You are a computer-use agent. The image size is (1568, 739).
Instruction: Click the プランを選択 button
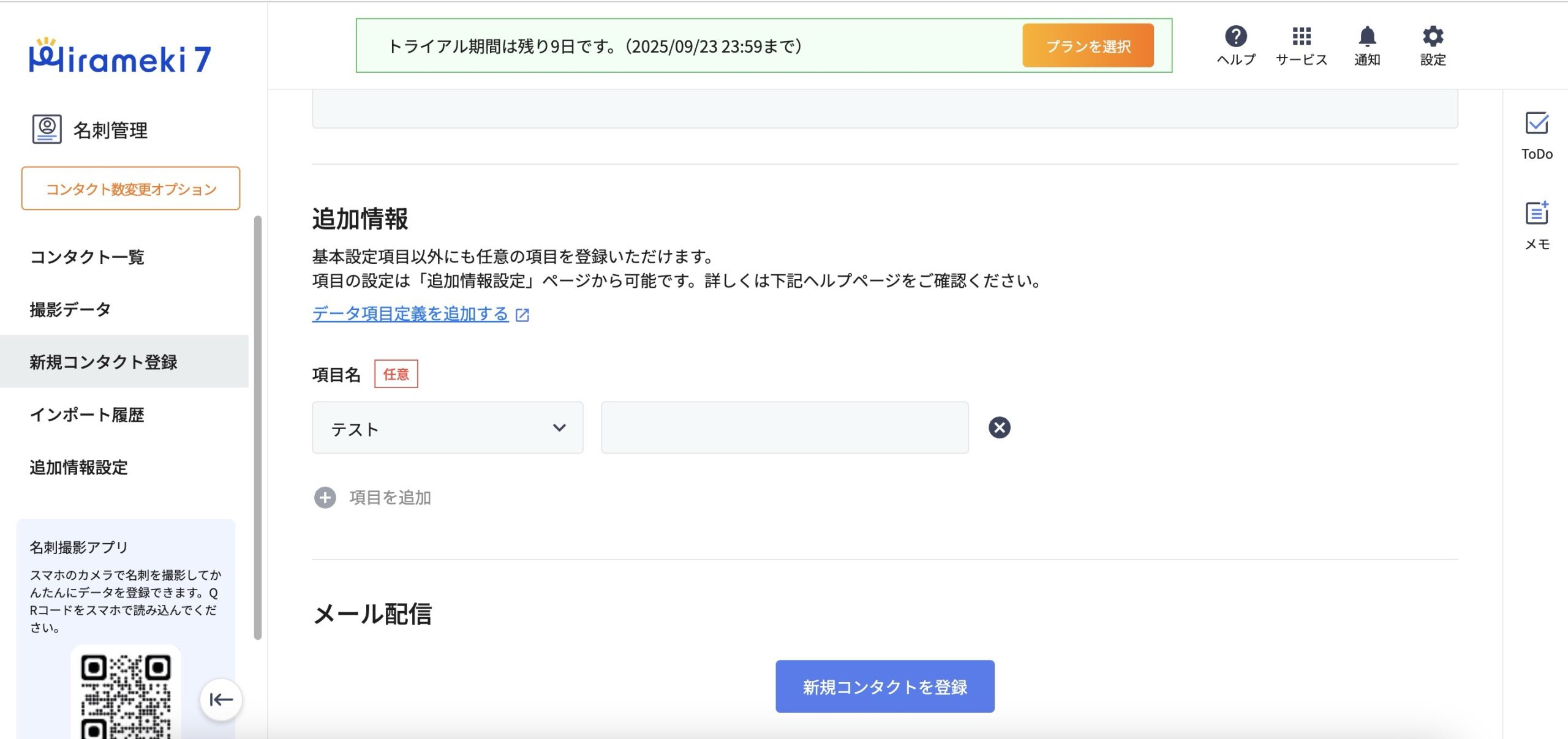[1087, 46]
